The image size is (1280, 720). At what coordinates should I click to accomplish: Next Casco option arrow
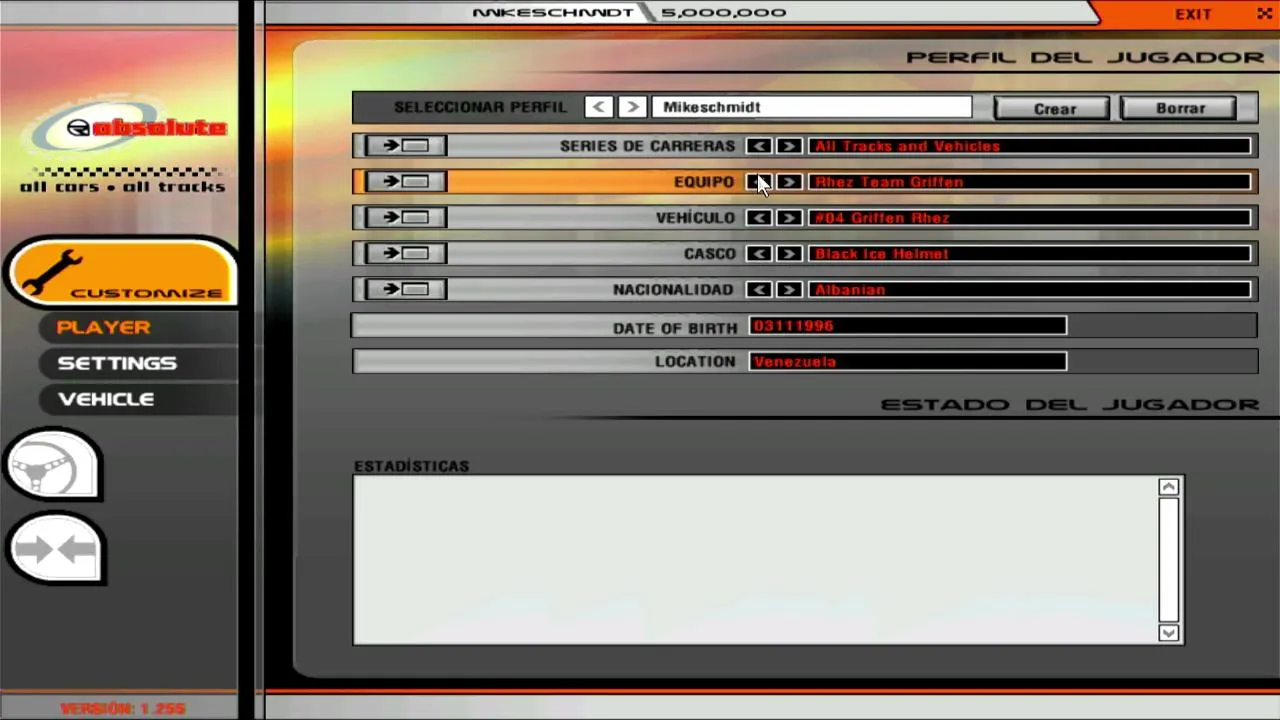tap(789, 254)
